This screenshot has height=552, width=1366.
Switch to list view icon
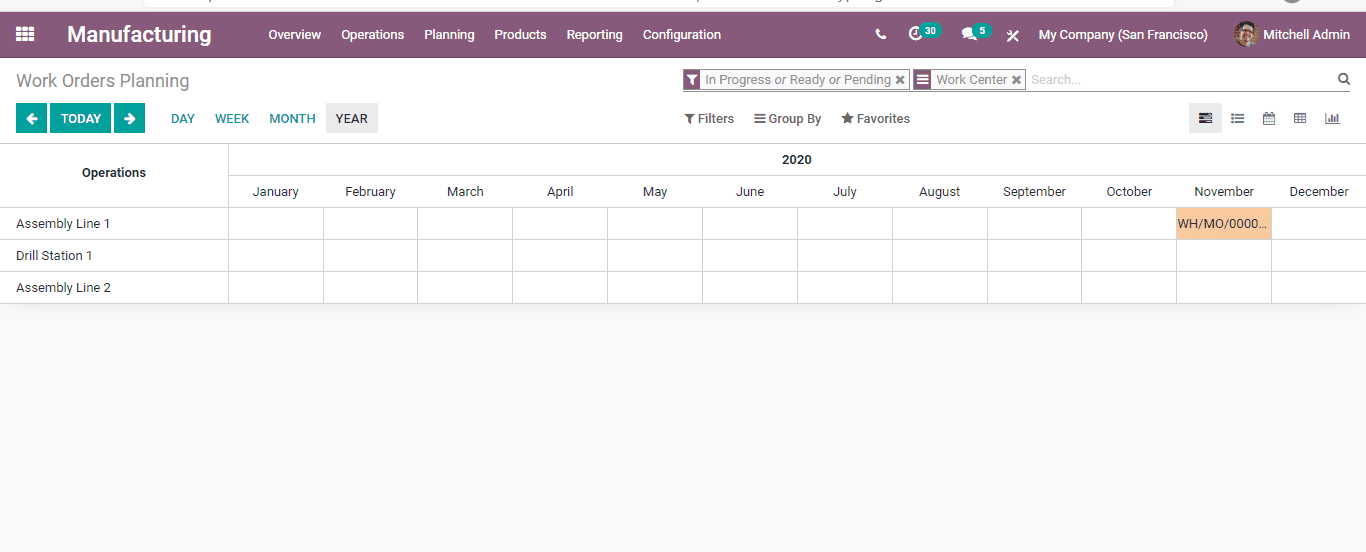click(1237, 118)
